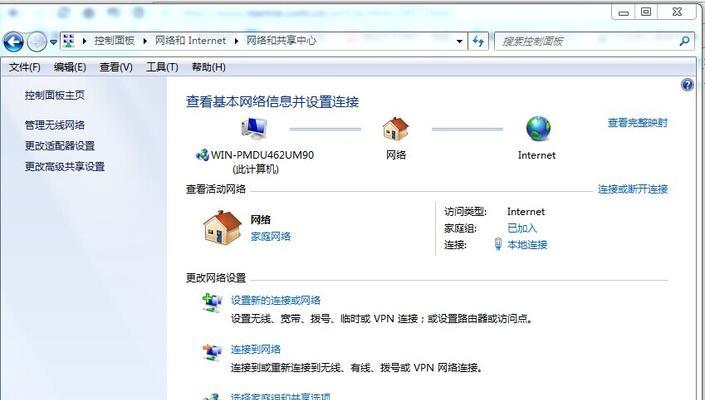Click the WIN-PMDU462UM90 computer icon
Image resolution: width=705 pixels, height=400 pixels.
point(254,129)
